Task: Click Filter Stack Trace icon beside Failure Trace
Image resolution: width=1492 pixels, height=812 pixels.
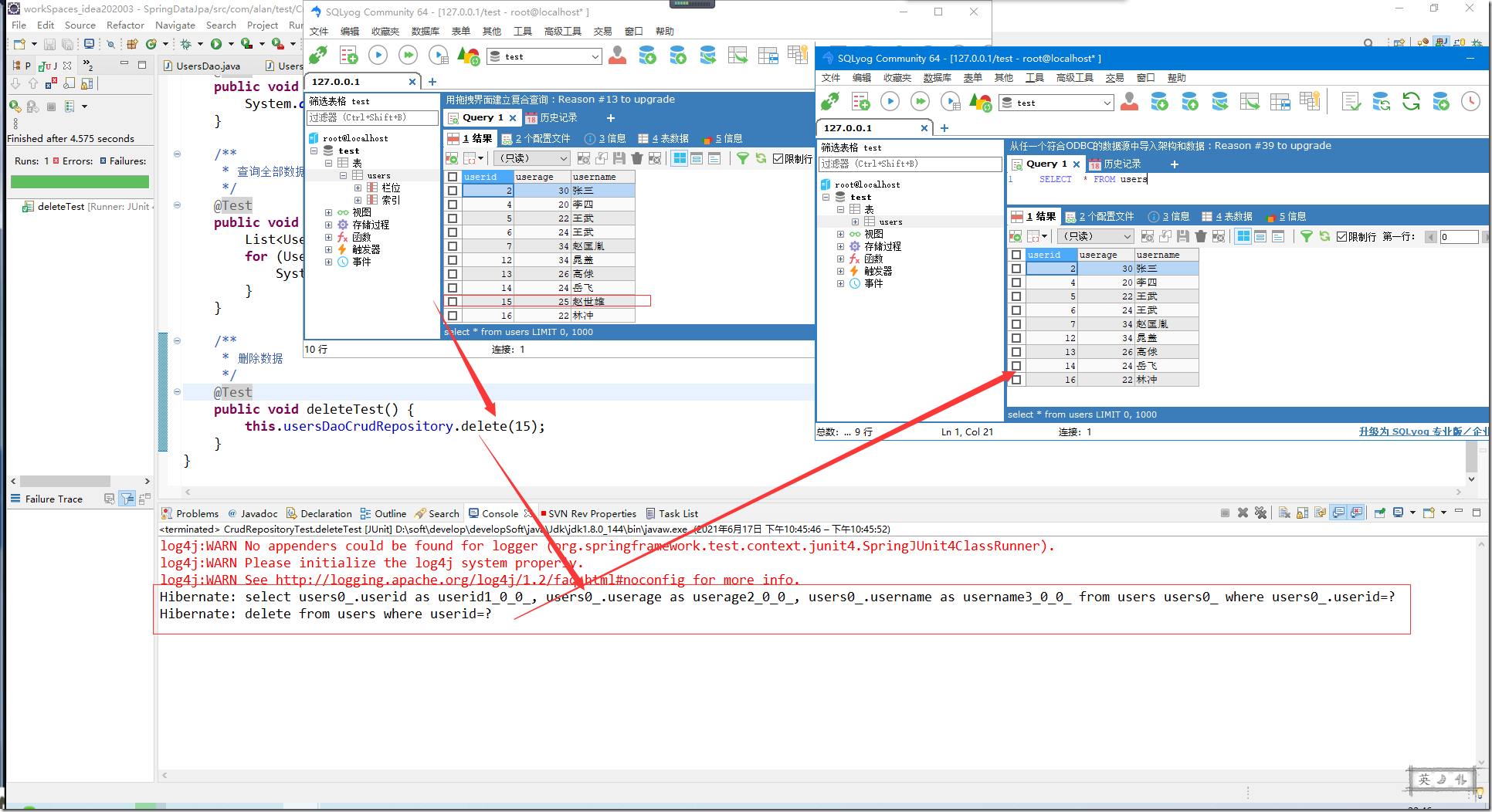Action: (127, 499)
